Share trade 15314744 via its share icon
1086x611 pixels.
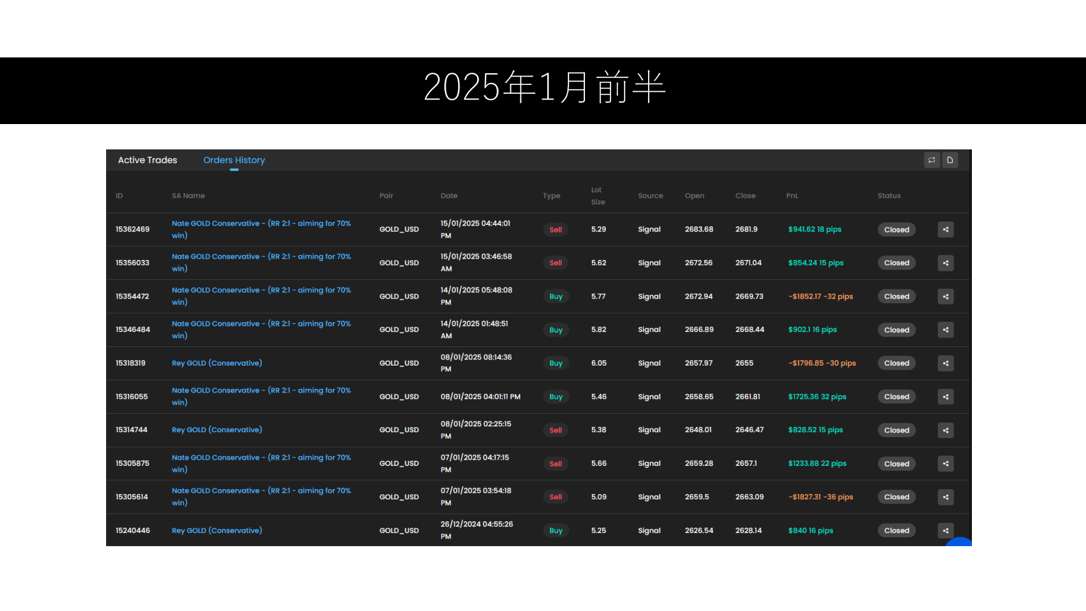(x=945, y=430)
